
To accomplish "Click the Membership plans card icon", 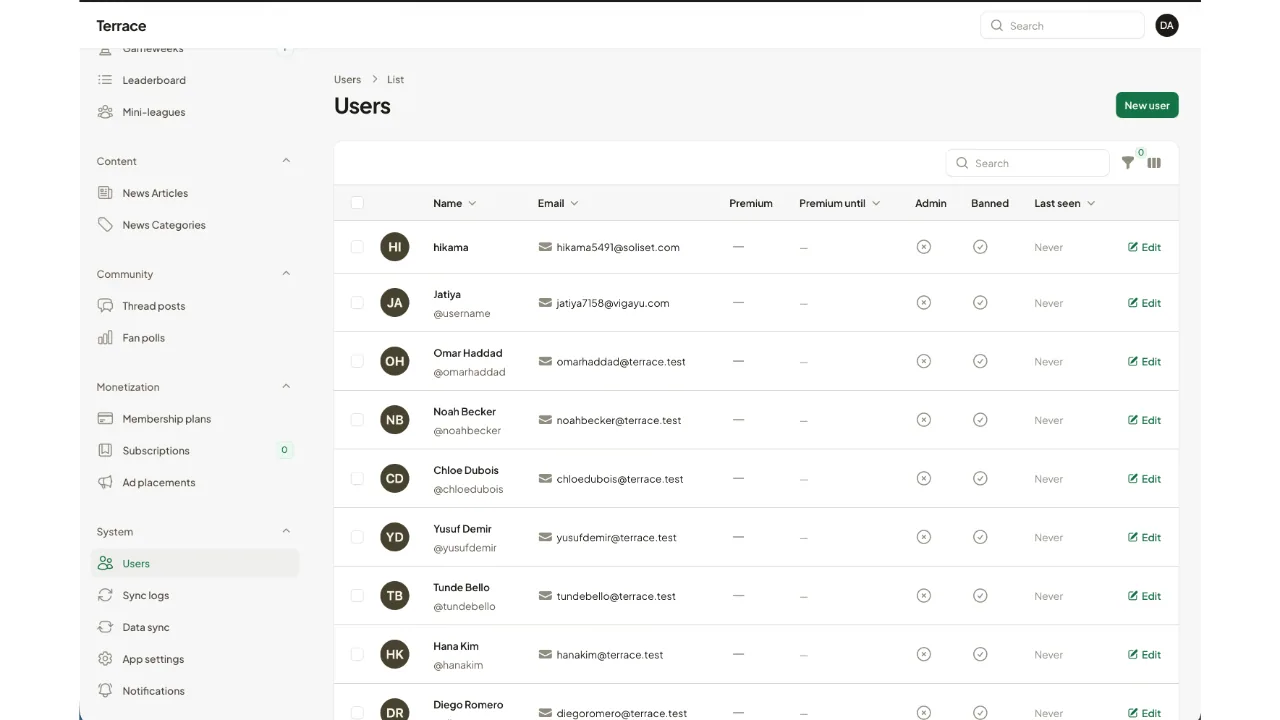I will (x=105, y=419).
